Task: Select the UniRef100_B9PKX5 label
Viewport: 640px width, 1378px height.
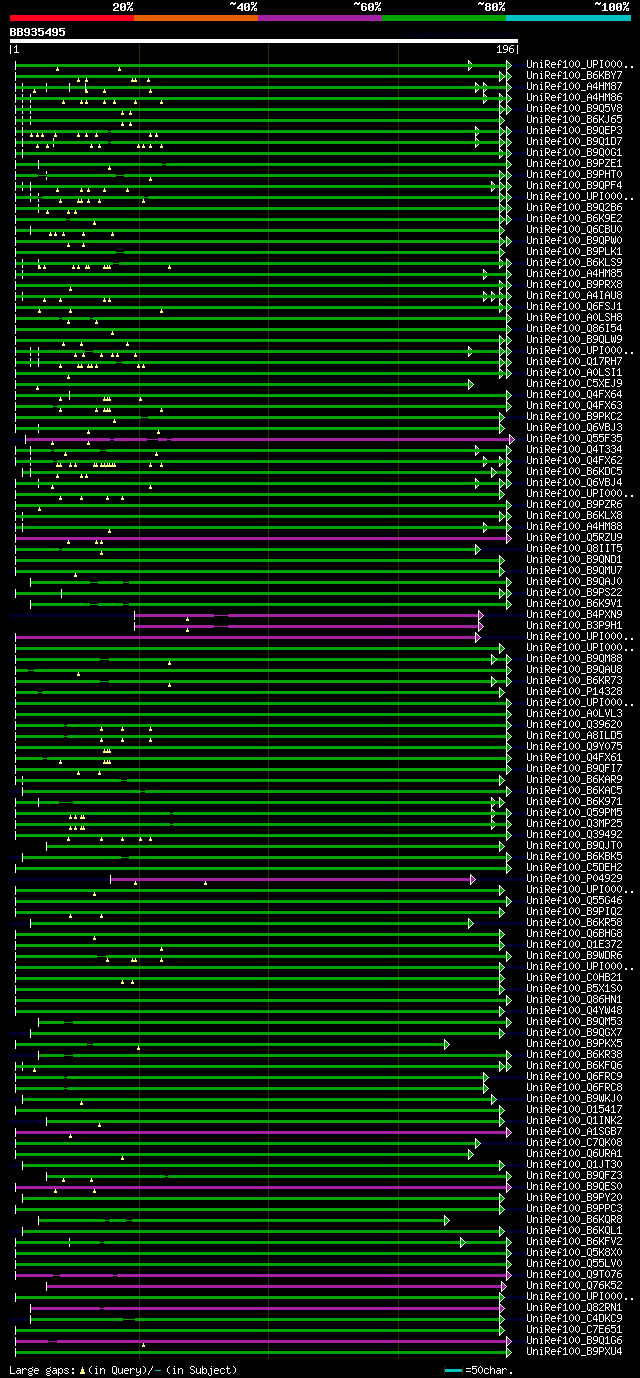Action: 574,1043
